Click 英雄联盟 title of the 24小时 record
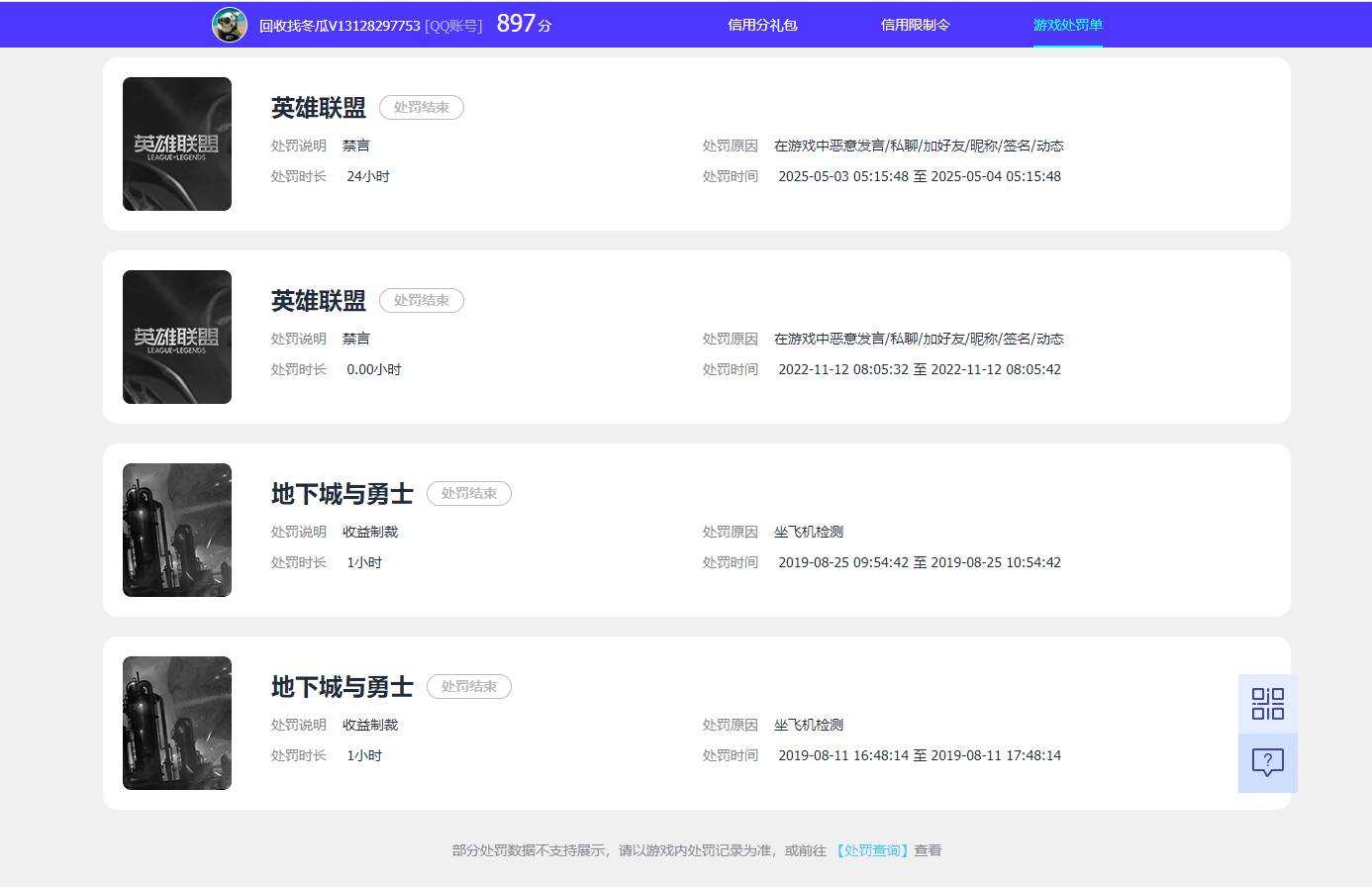 [x=319, y=107]
